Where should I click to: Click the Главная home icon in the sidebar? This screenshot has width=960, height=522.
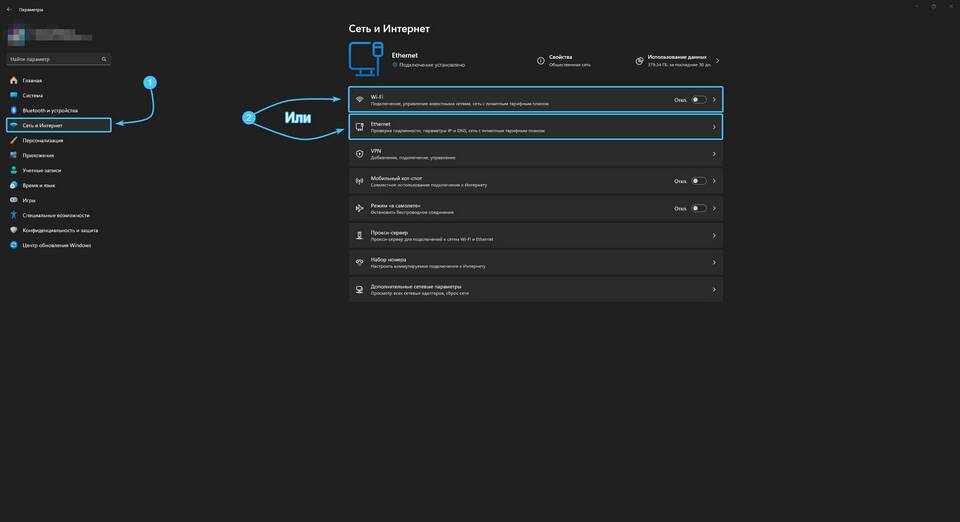point(13,80)
